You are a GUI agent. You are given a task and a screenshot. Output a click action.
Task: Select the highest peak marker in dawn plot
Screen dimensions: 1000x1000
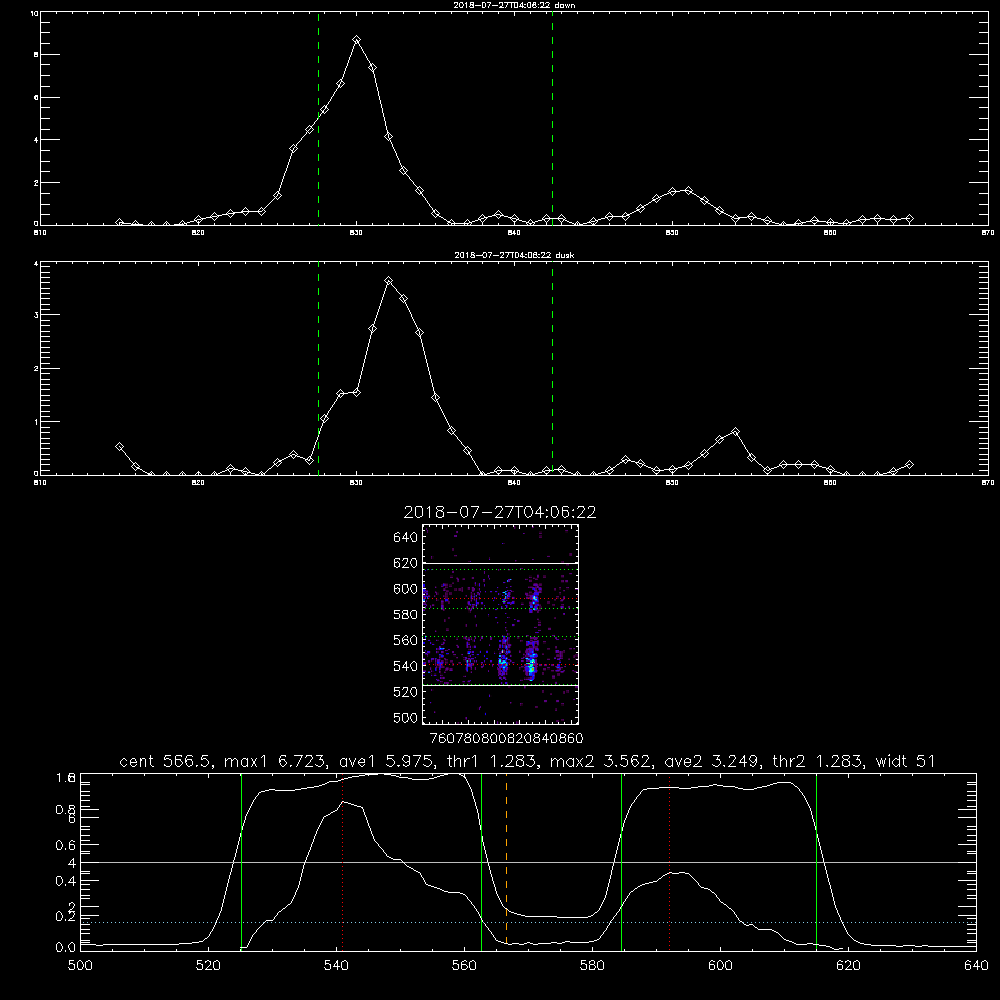pos(357,40)
